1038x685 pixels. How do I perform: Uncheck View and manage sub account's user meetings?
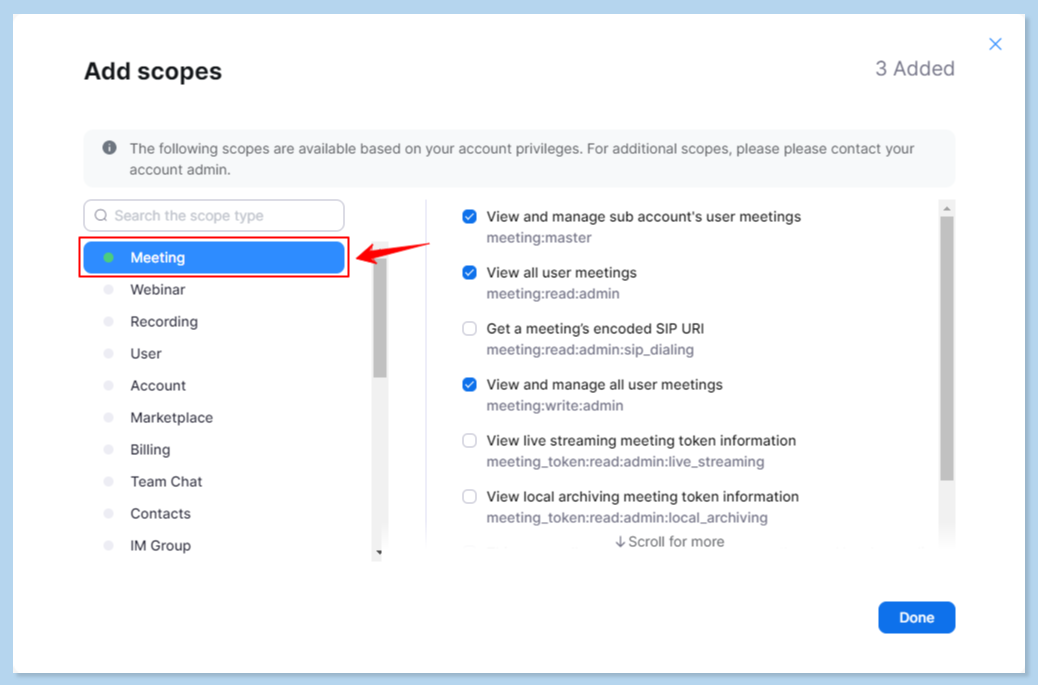coord(469,217)
